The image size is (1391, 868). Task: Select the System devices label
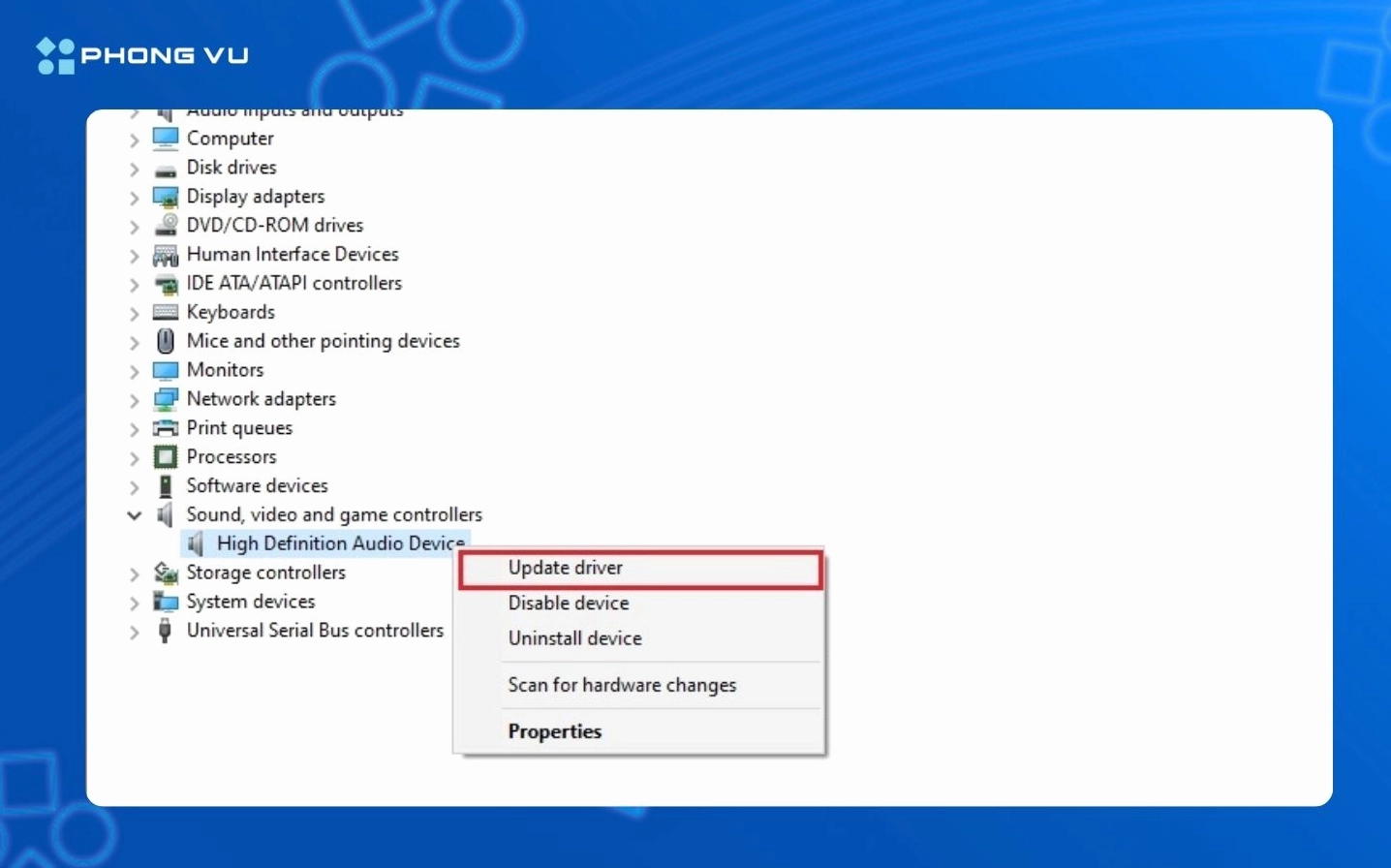[251, 602]
